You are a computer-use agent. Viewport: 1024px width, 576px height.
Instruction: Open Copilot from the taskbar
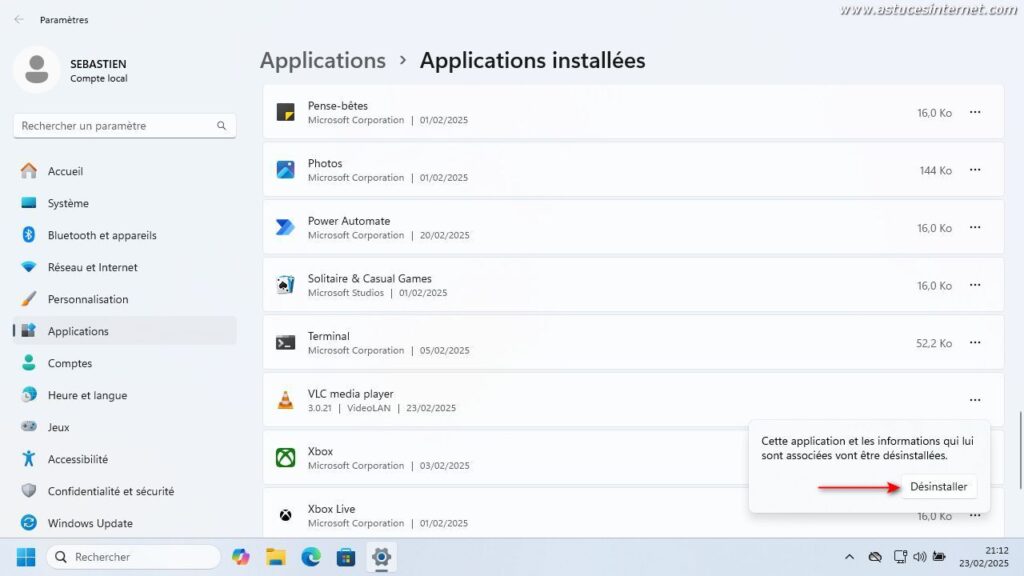tap(240, 556)
